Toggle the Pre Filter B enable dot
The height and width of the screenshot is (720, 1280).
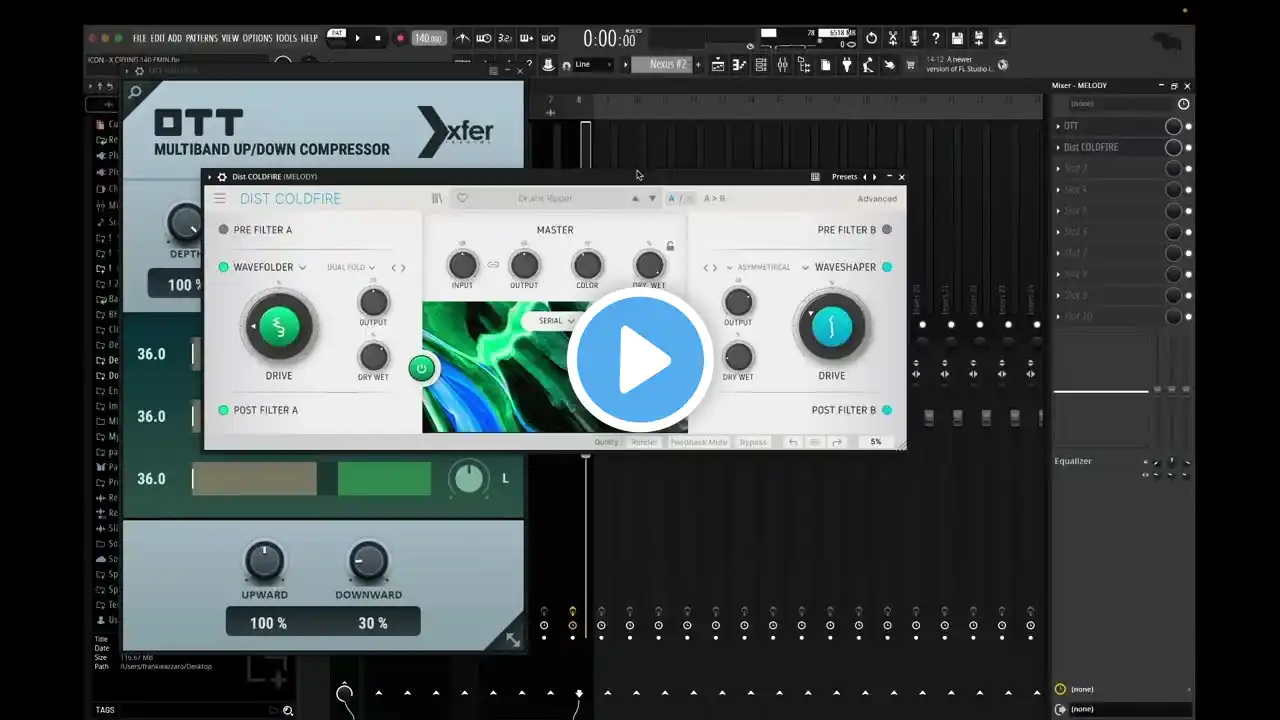(887, 230)
